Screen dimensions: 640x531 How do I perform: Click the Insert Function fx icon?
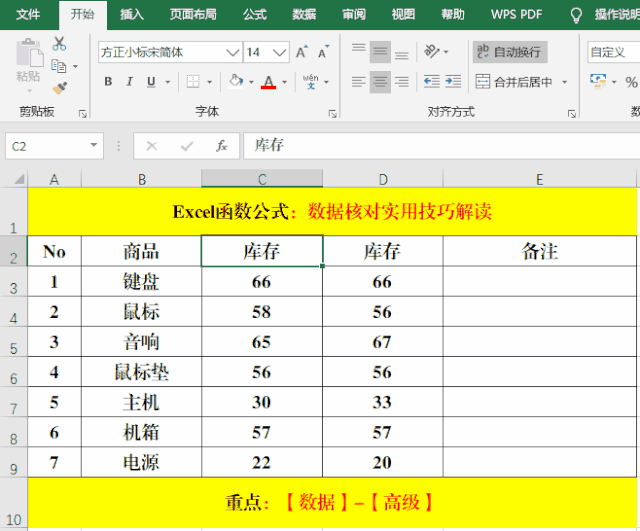pos(221,146)
